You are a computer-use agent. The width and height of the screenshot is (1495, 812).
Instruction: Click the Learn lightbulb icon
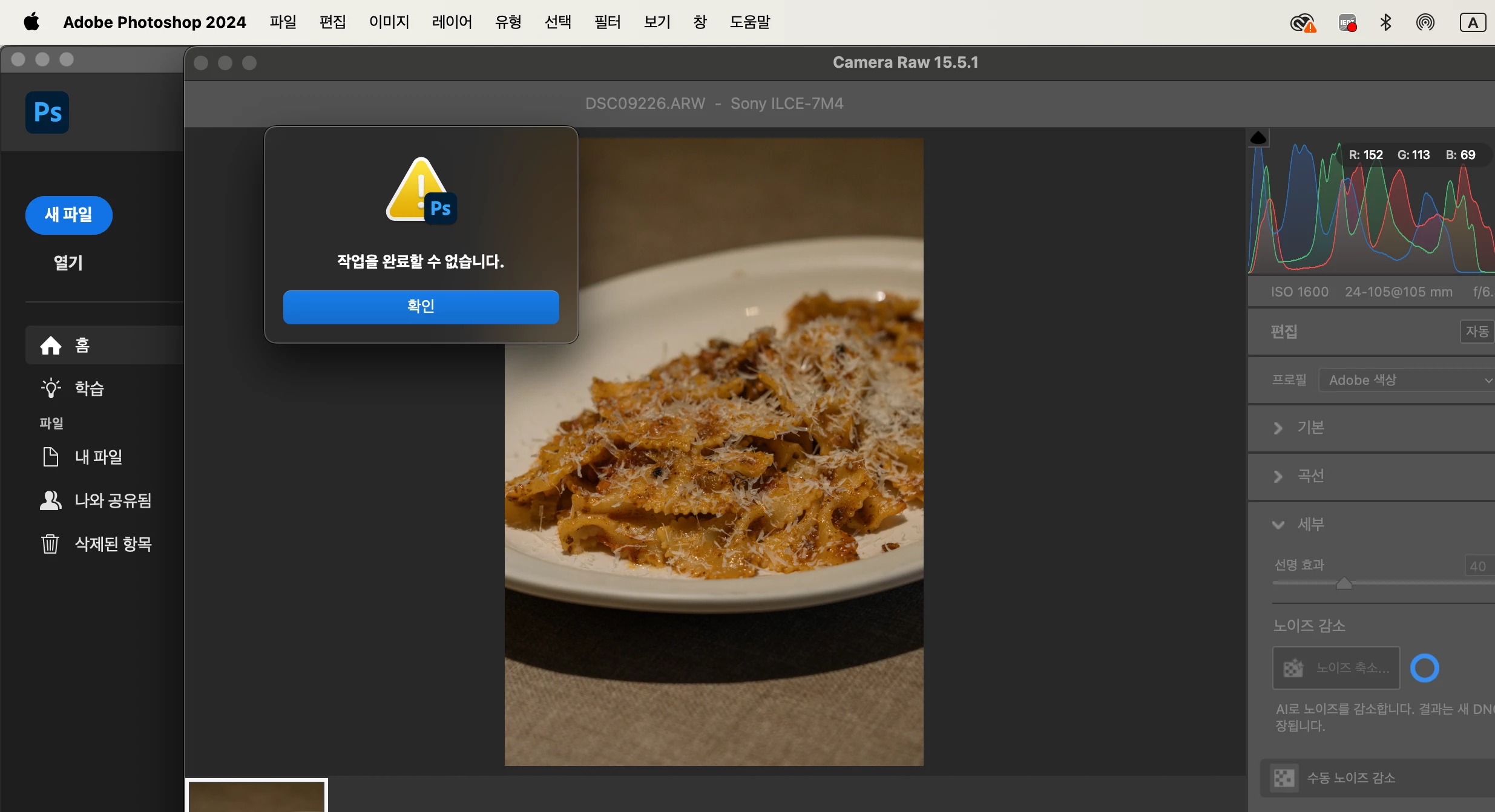51,388
